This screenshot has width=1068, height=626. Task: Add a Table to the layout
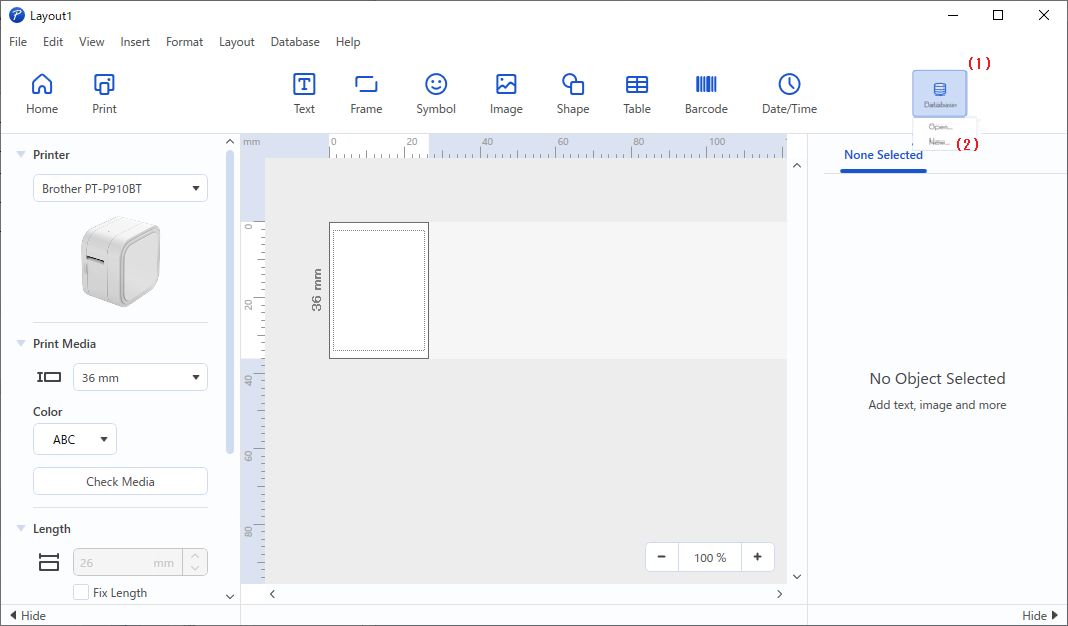[637, 94]
